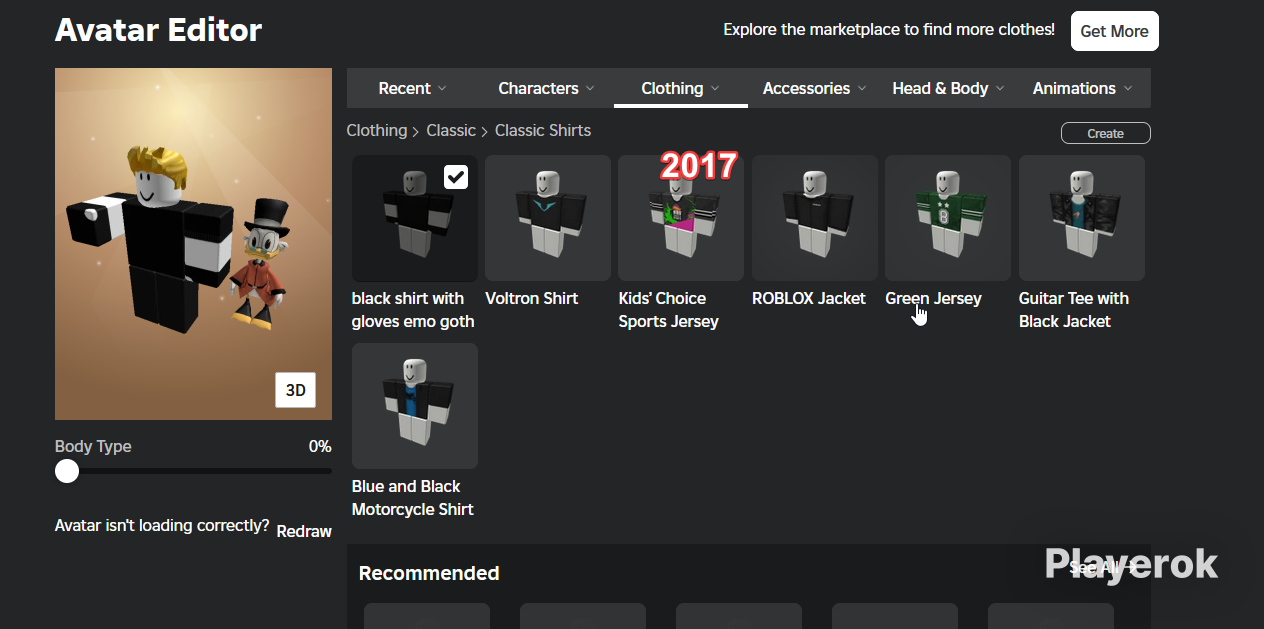The height and width of the screenshot is (629, 1264).
Task: Open the Animations tab dropdown
Action: pyautogui.click(x=1083, y=88)
